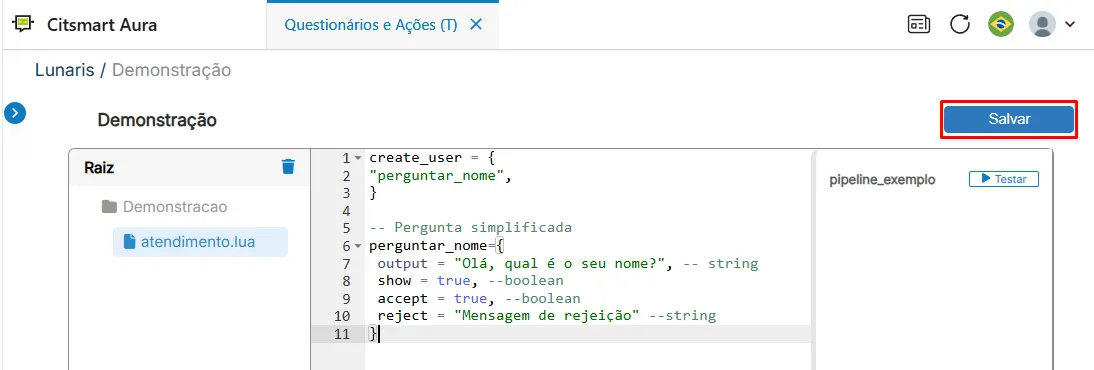Run pipeline_exemplo with Testar button

point(1003,179)
